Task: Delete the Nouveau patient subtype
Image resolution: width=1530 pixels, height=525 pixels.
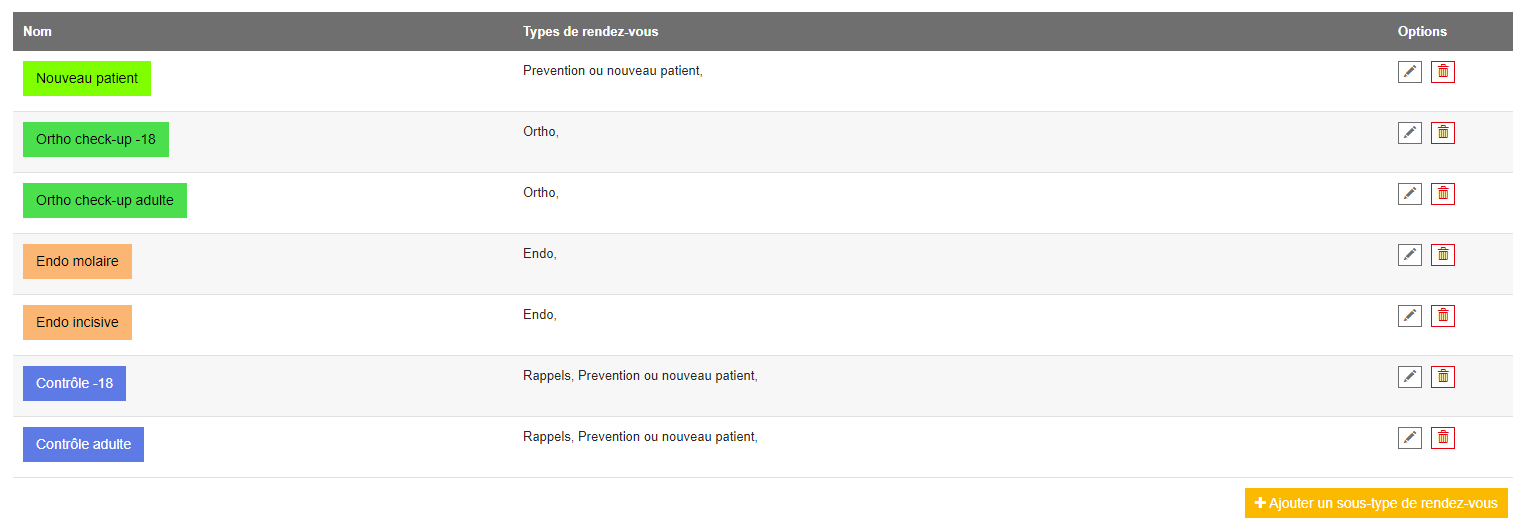Action: pyautogui.click(x=1443, y=72)
